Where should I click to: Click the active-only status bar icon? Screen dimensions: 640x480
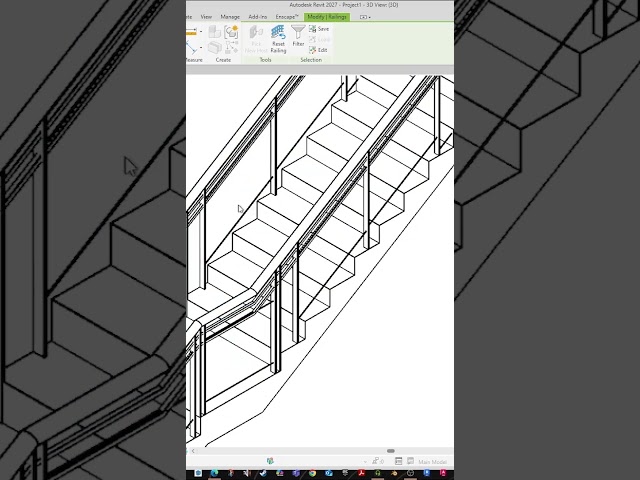(x=410, y=461)
